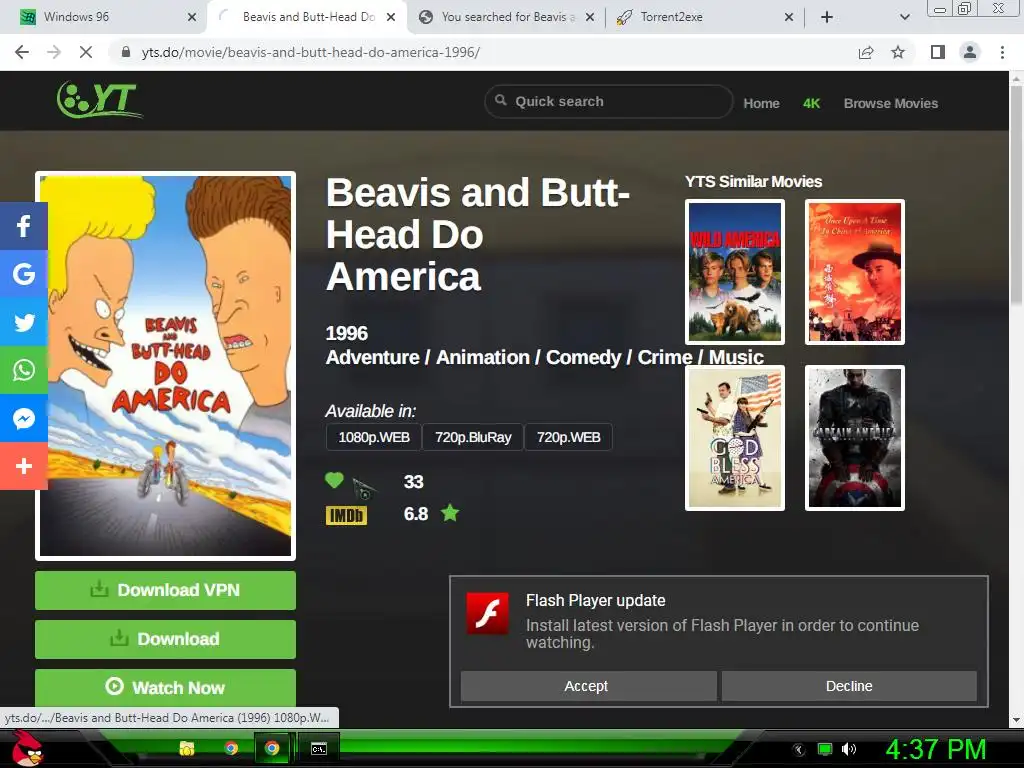The width and height of the screenshot is (1024, 768).
Task: Click the Beavis and Butt-Head movie poster
Action: coord(165,366)
